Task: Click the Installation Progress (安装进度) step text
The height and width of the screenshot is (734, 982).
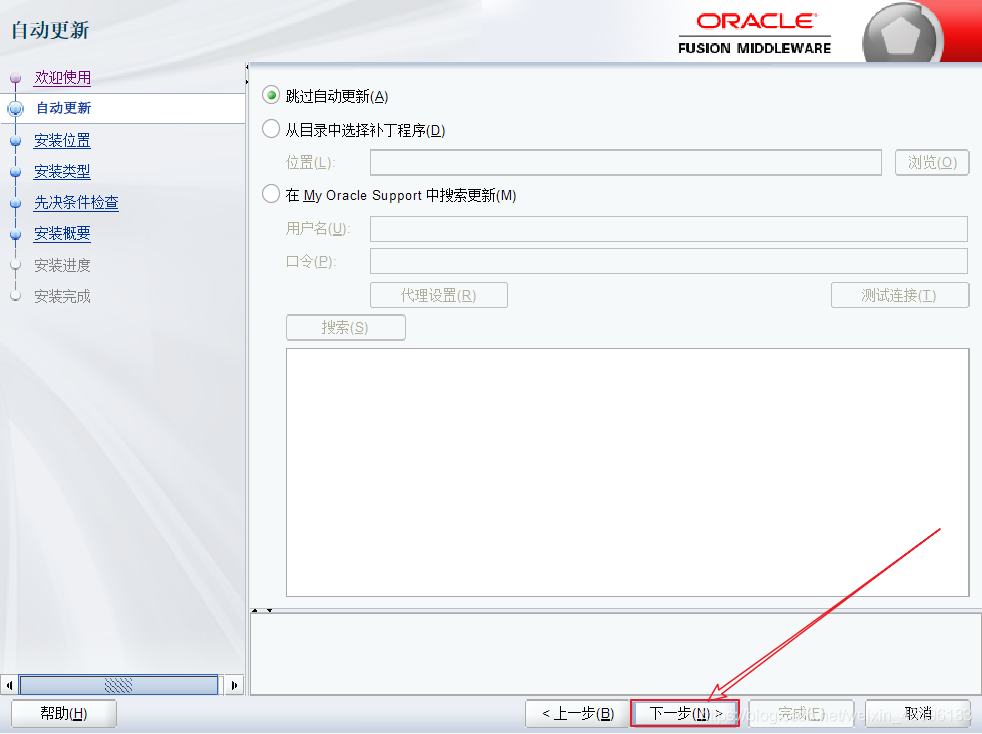Action: click(x=62, y=265)
